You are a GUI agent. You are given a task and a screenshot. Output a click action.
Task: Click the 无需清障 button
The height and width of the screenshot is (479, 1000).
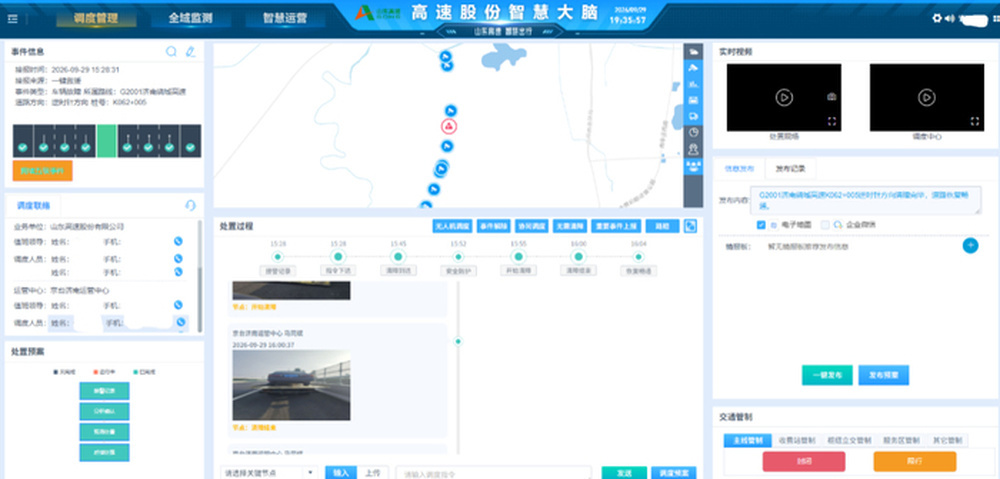570,226
